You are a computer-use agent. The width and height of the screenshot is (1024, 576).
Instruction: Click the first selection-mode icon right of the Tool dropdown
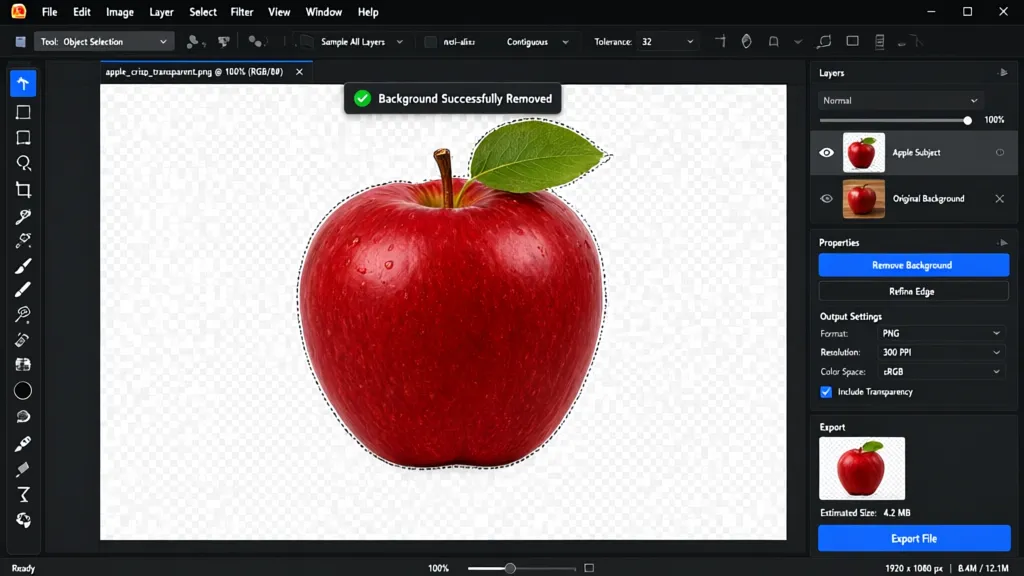193,42
